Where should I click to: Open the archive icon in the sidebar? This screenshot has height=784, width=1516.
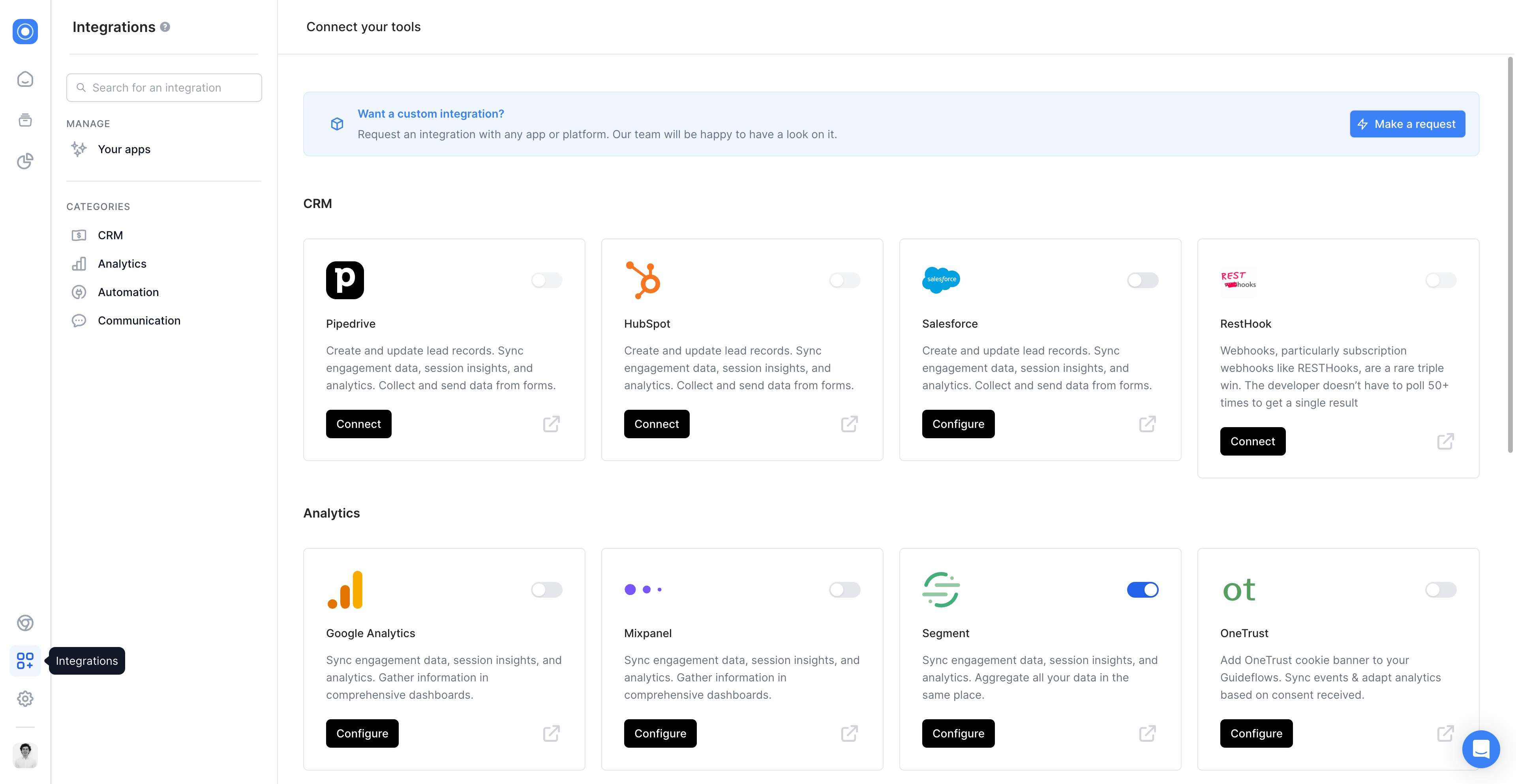point(25,120)
